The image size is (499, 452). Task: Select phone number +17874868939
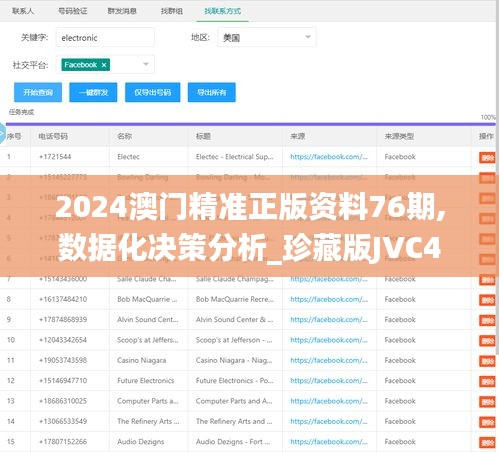[63, 319]
